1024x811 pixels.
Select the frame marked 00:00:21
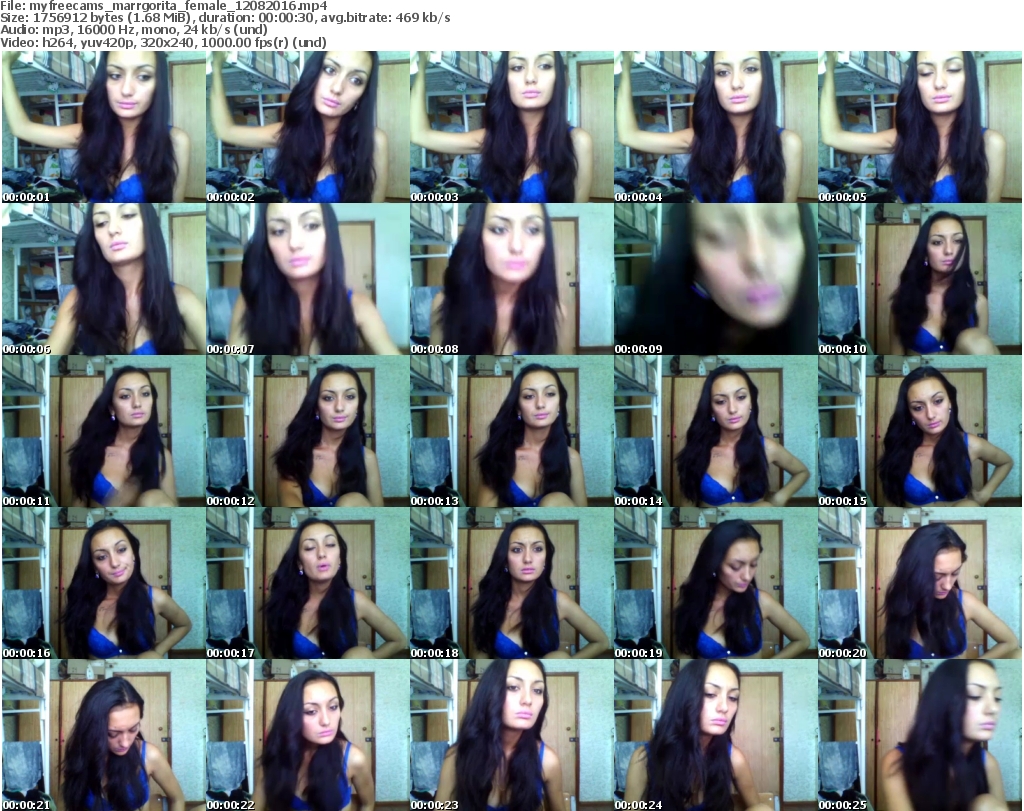[104, 735]
